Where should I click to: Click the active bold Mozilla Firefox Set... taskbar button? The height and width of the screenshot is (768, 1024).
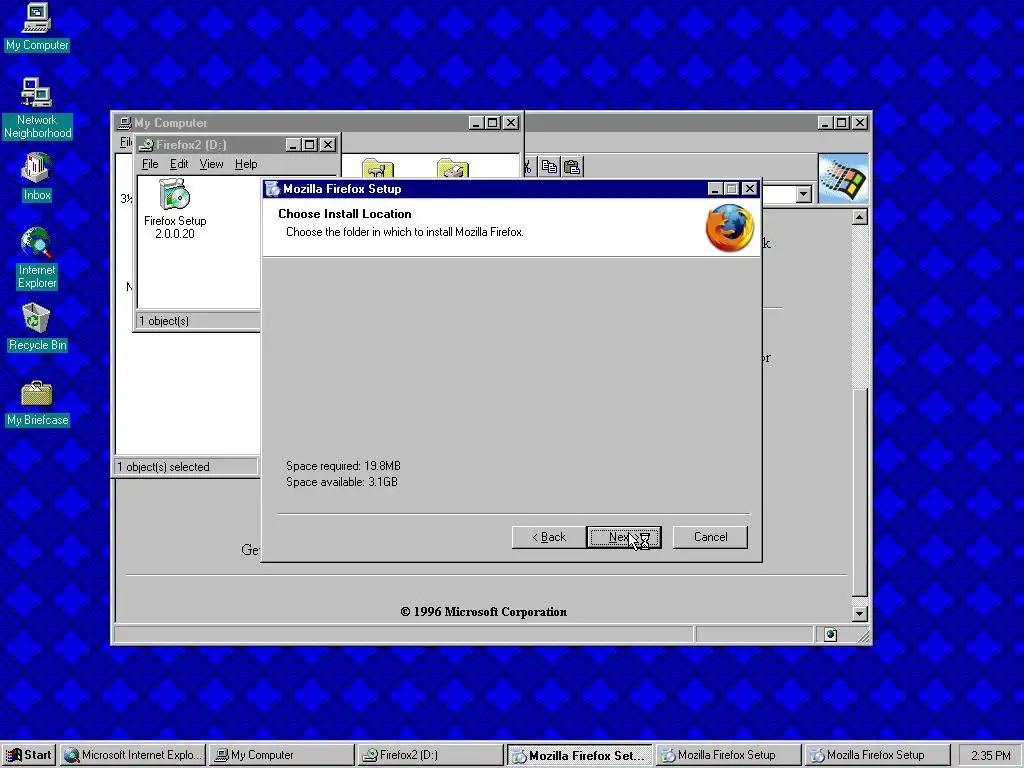[x=580, y=755]
